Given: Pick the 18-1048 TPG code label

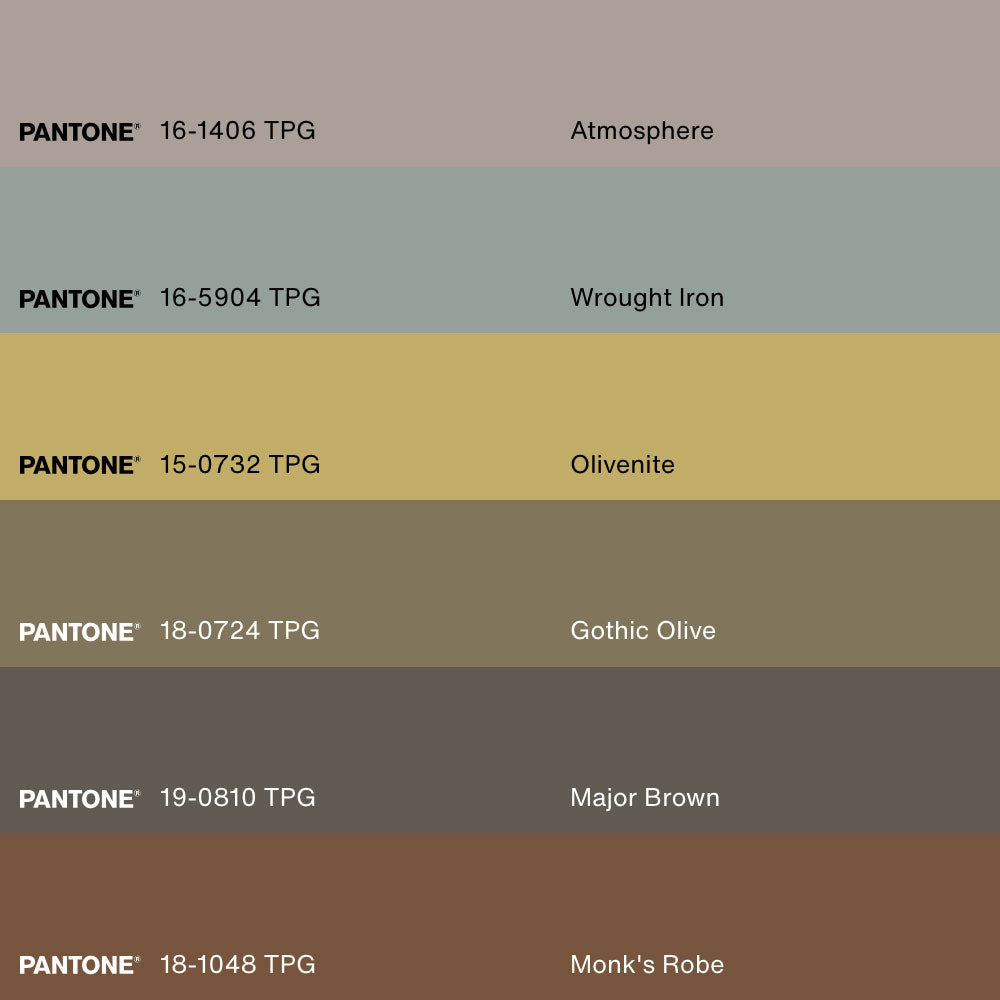Looking at the screenshot, I should coord(237,965).
